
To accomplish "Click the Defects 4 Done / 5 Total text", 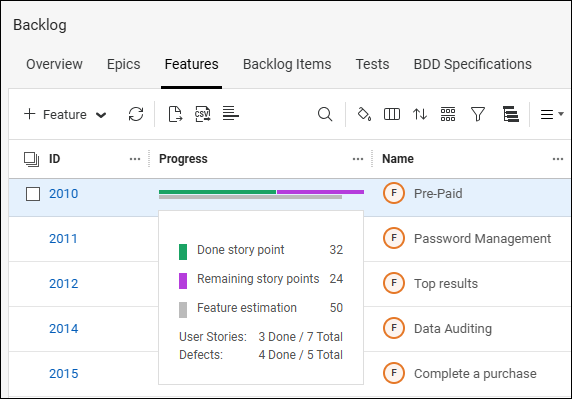I will pyautogui.click(x=260, y=355).
